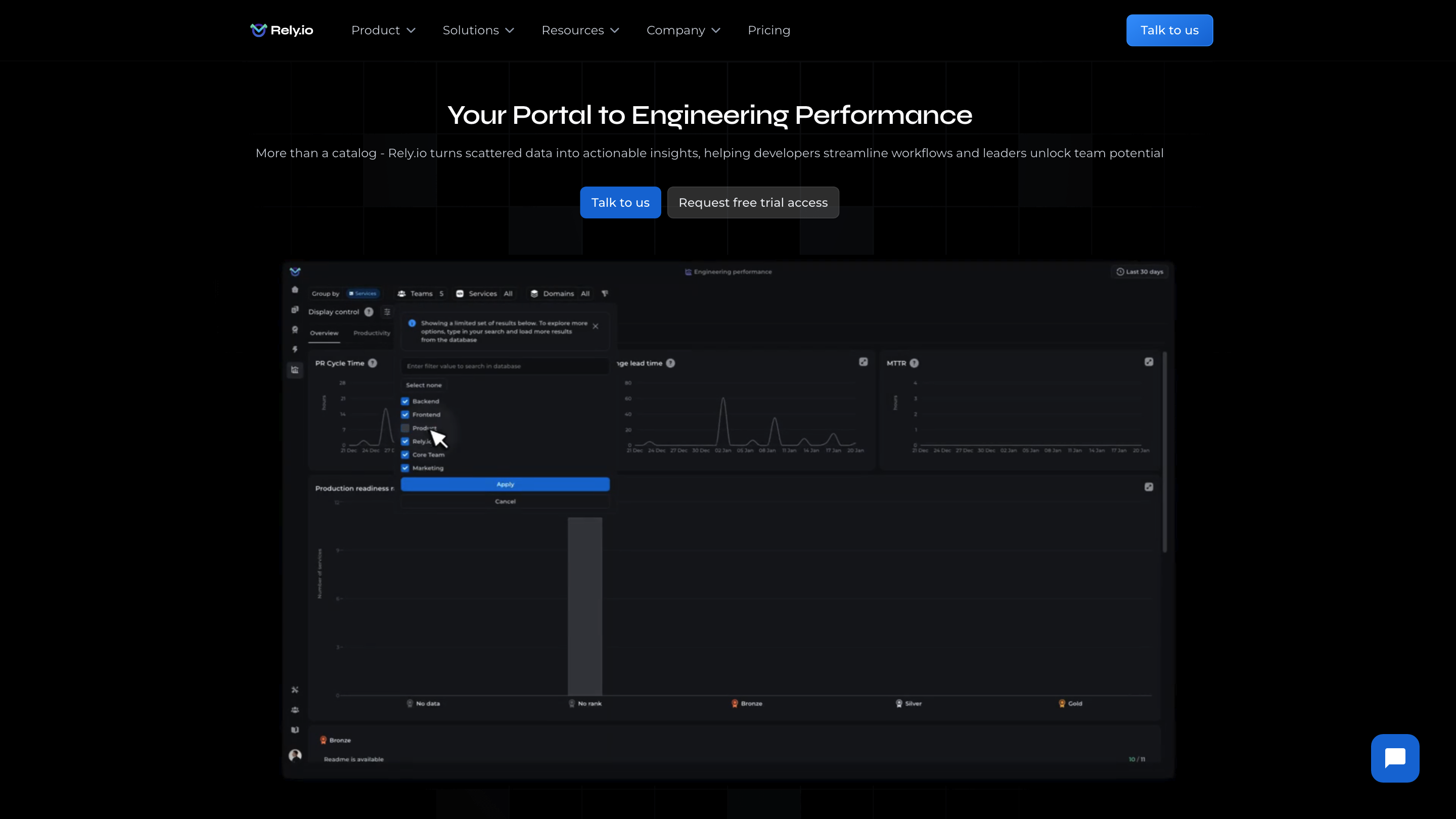Click the Rely.io logo
This screenshot has height=819, width=1456.
click(x=282, y=30)
